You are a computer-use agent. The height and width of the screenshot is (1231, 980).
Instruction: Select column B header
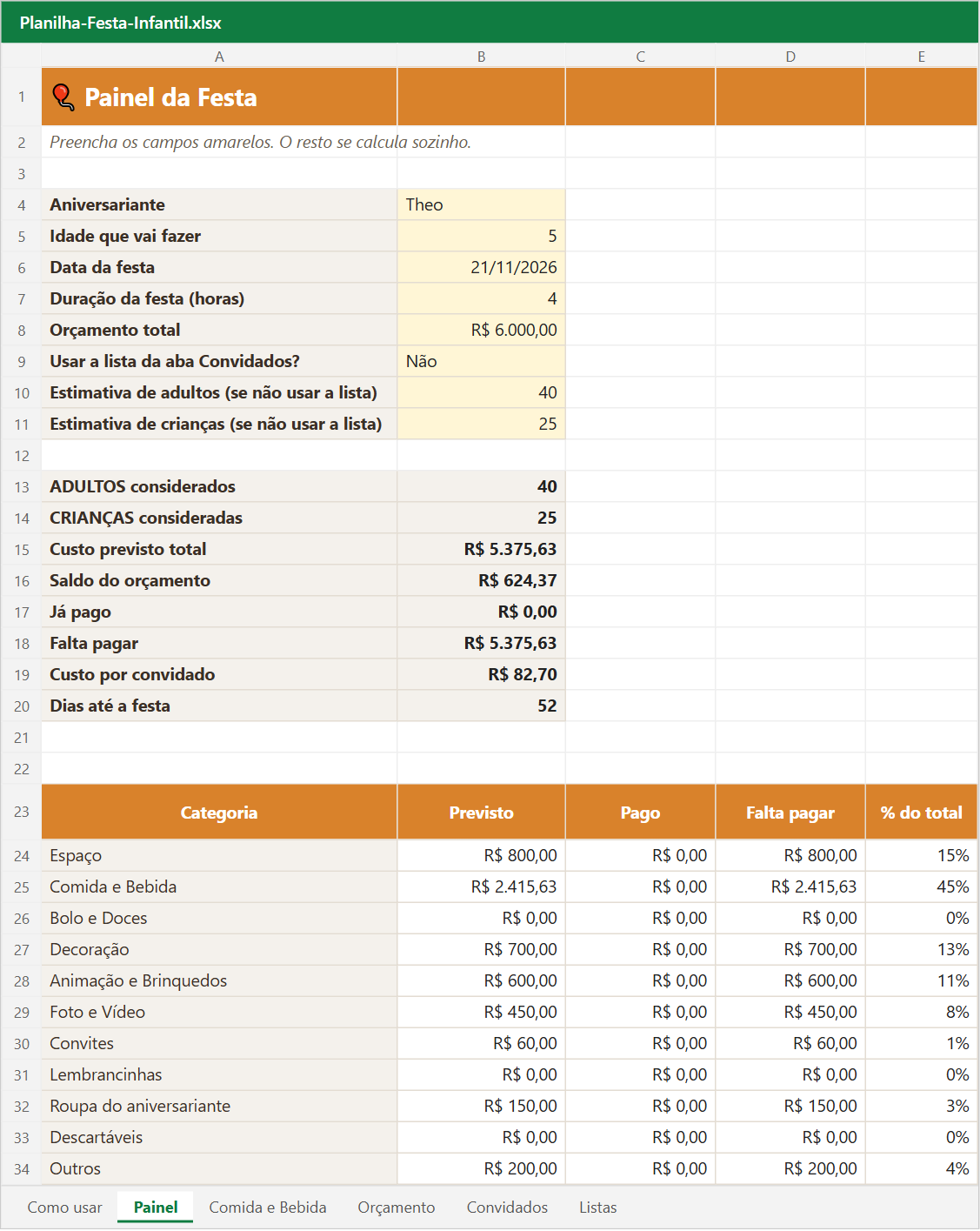pyautogui.click(x=481, y=57)
